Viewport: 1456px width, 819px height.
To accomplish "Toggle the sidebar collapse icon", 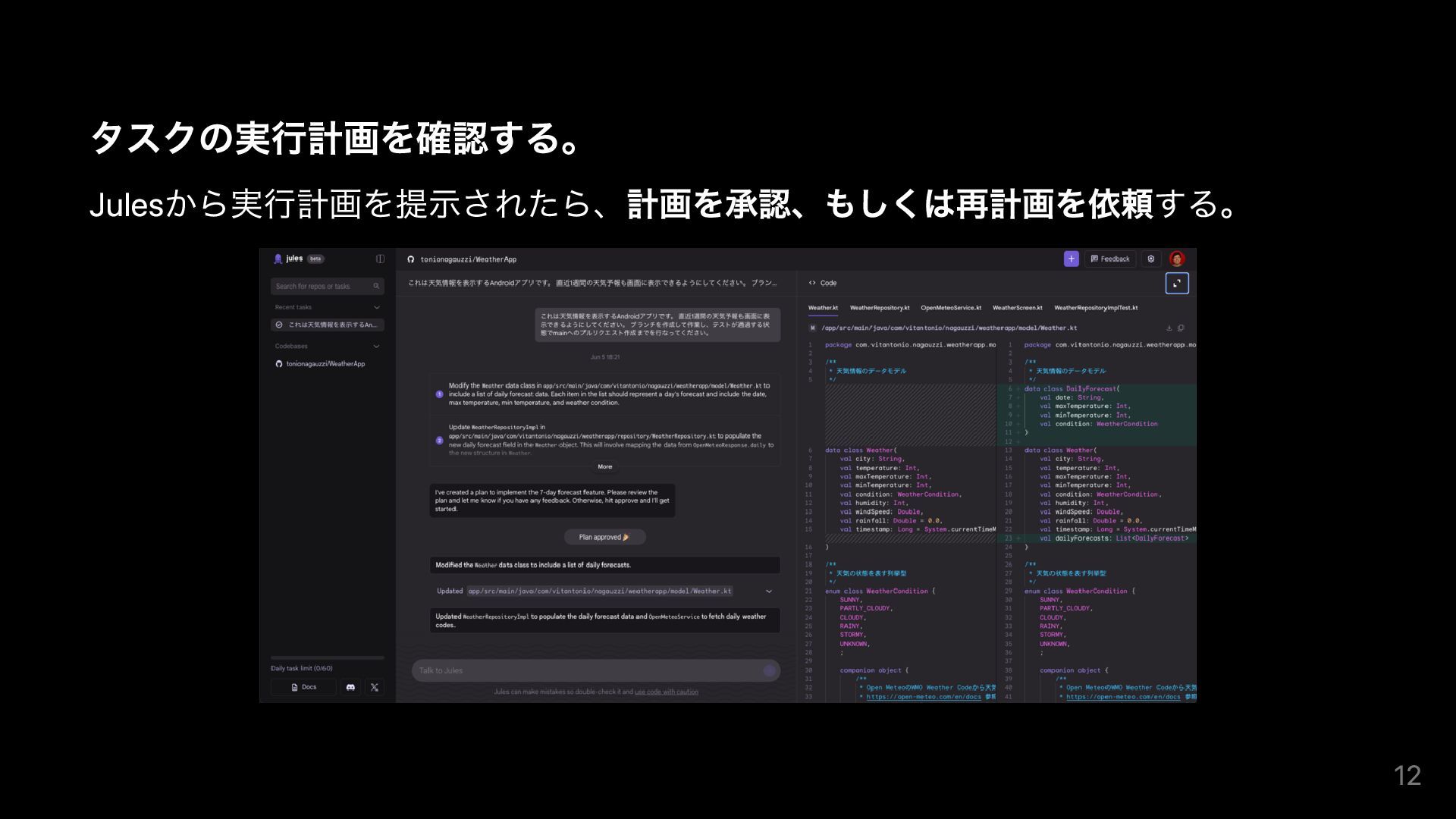I will pos(380,259).
